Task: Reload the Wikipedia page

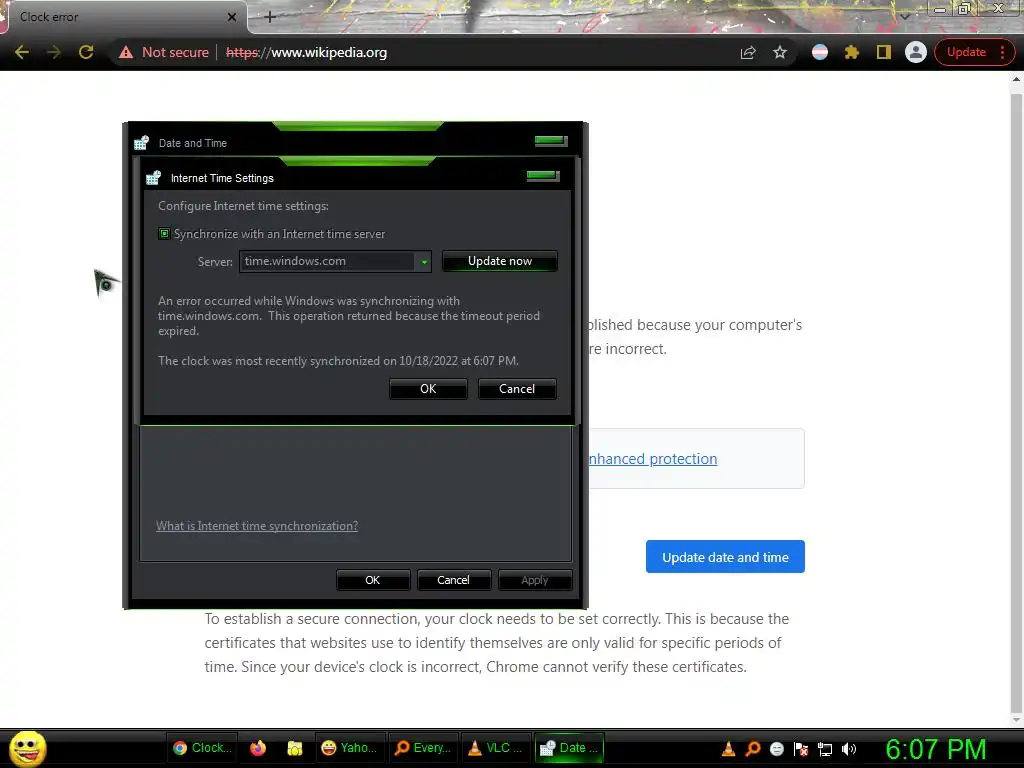Action: tap(86, 52)
